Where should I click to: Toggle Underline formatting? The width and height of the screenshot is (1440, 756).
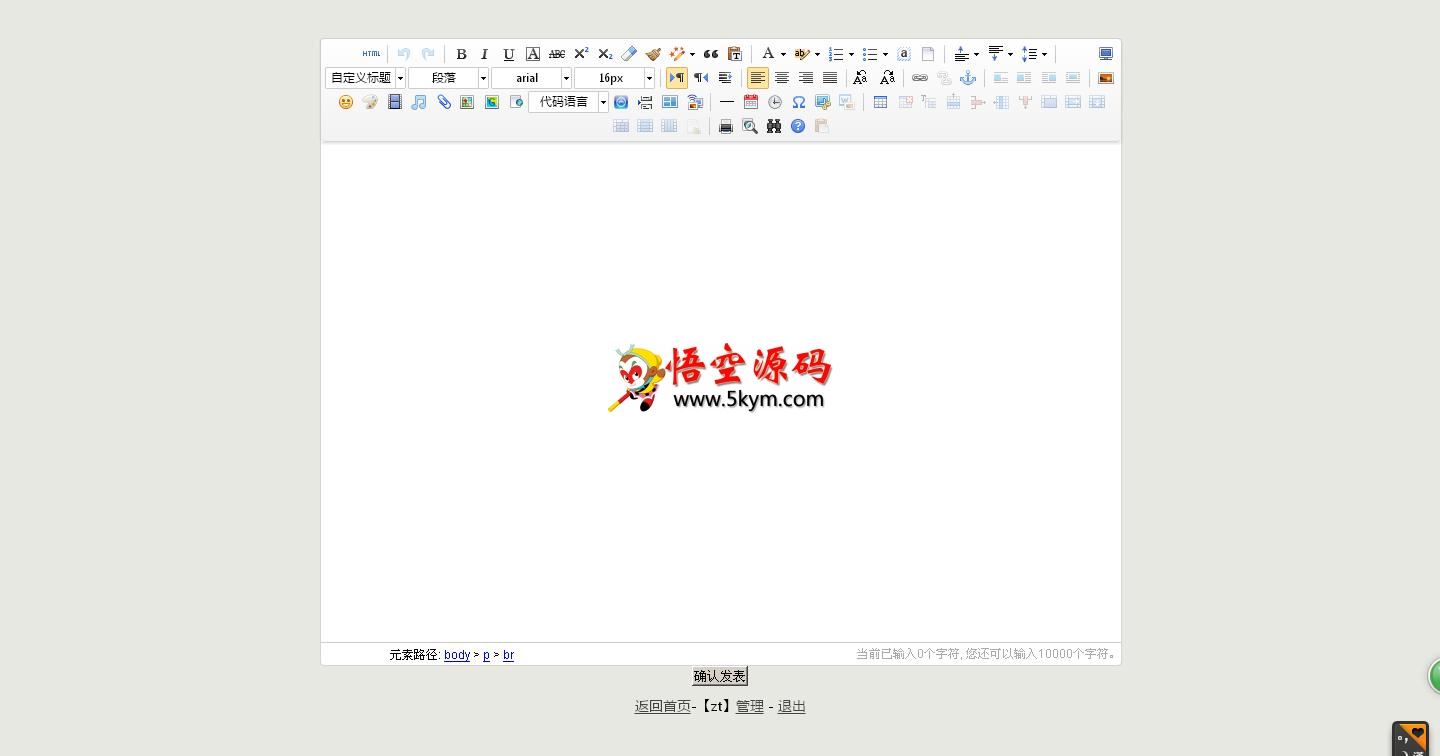pyautogui.click(x=509, y=54)
